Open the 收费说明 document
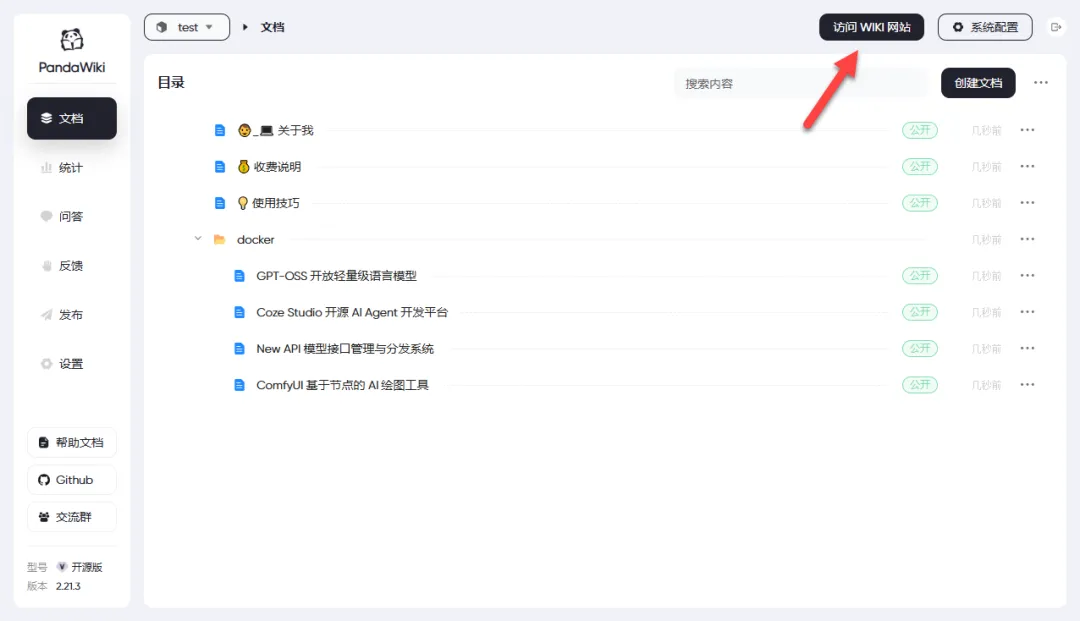Image resolution: width=1080 pixels, height=621 pixels. [x=269, y=167]
